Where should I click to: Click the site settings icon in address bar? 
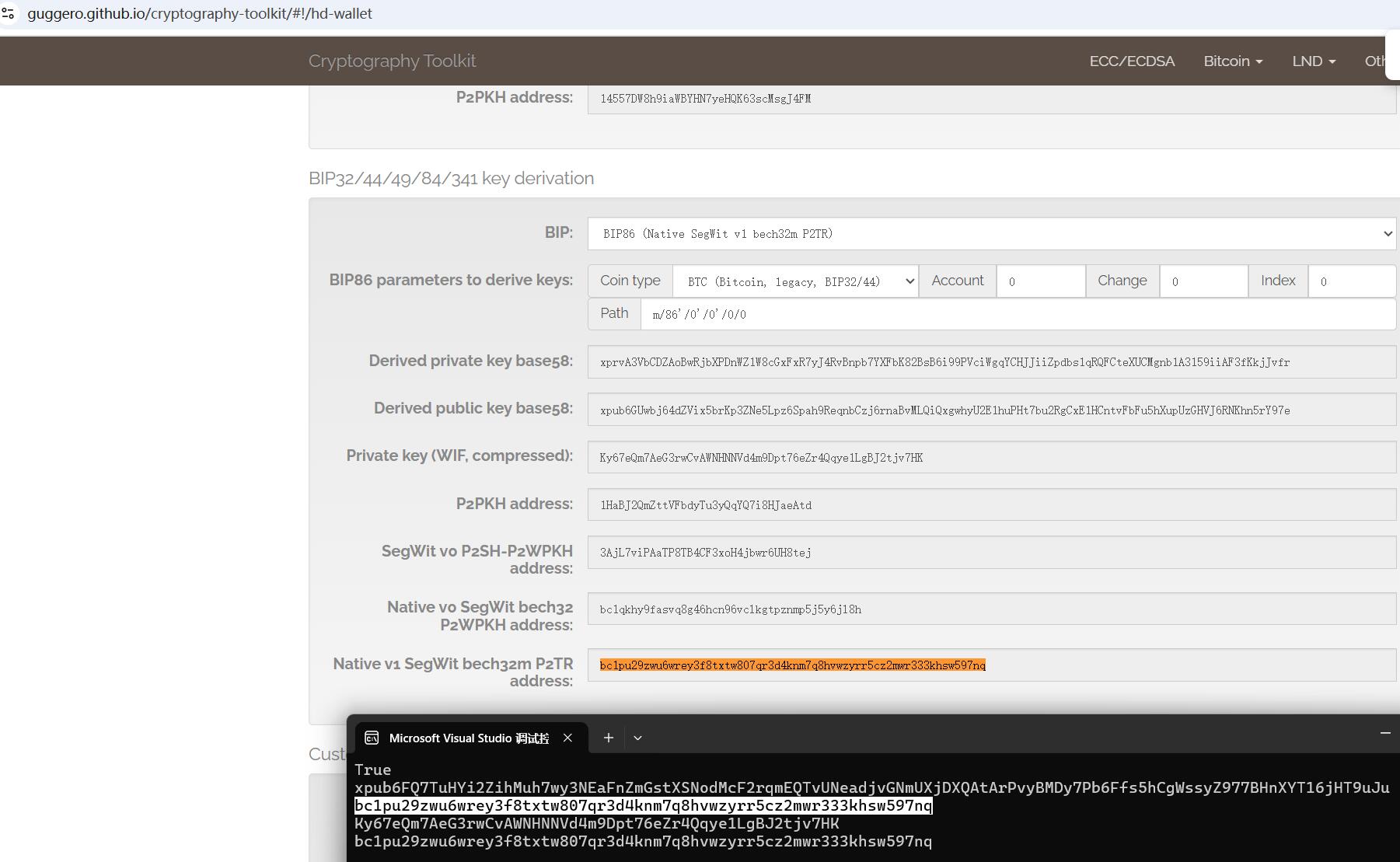[x=9, y=14]
